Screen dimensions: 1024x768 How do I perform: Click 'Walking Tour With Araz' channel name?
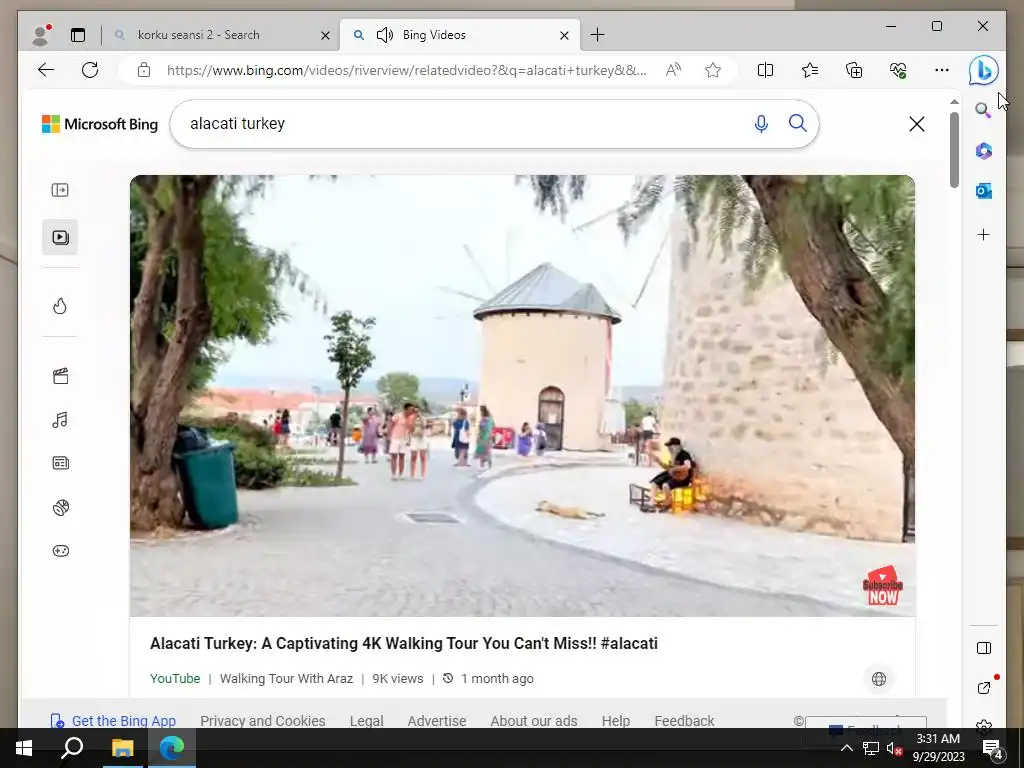pyautogui.click(x=286, y=679)
